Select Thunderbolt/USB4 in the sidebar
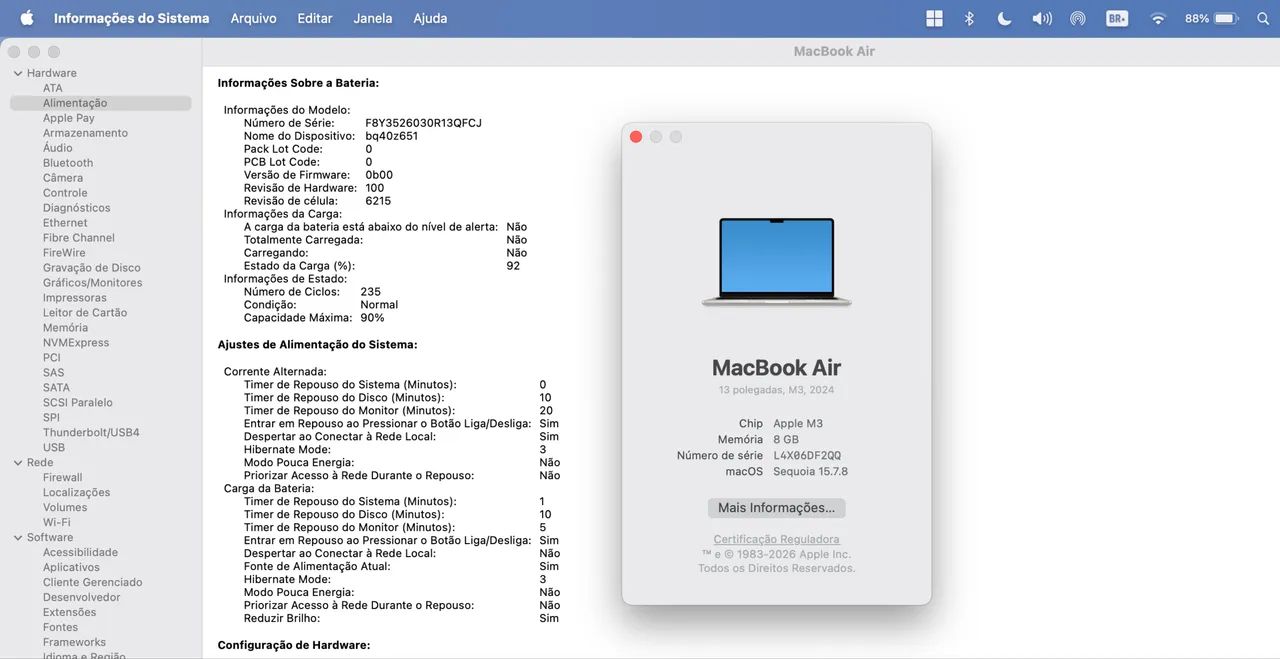Image resolution: width=1280 pixels, height=659 pixels. [x=91, y=433]
